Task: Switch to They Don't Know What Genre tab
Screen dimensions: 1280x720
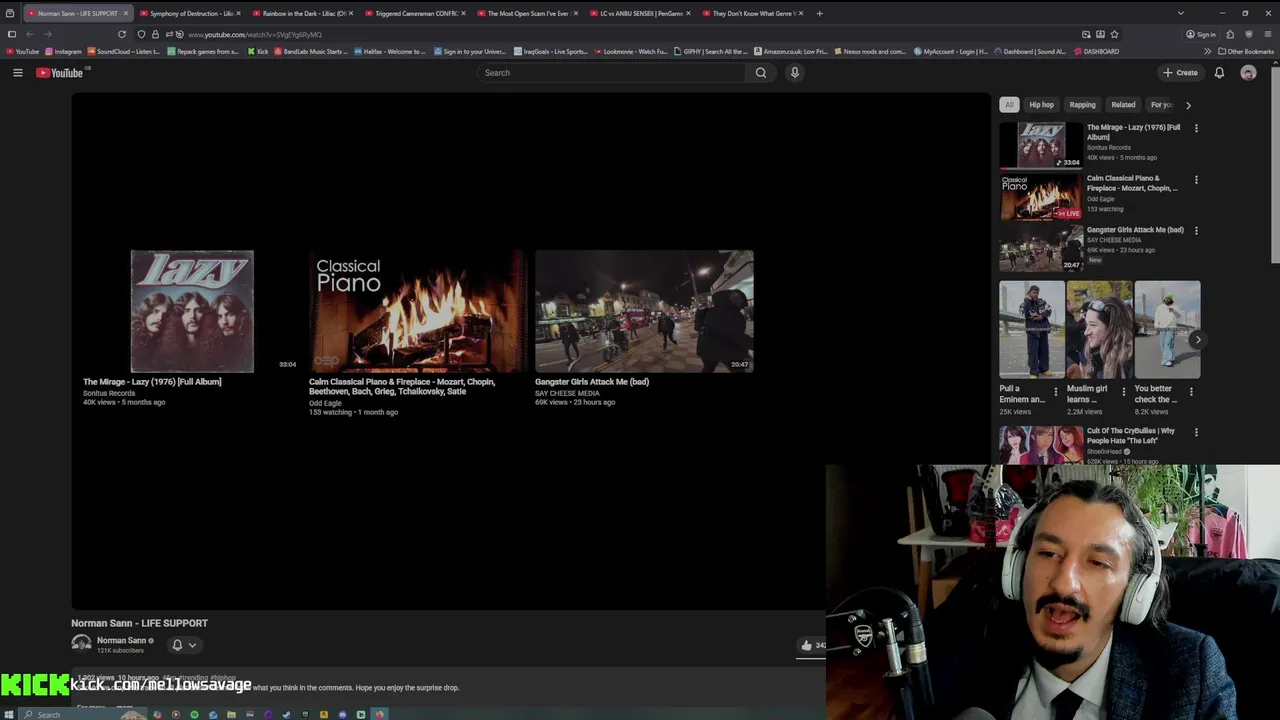Action: (752, 13)
